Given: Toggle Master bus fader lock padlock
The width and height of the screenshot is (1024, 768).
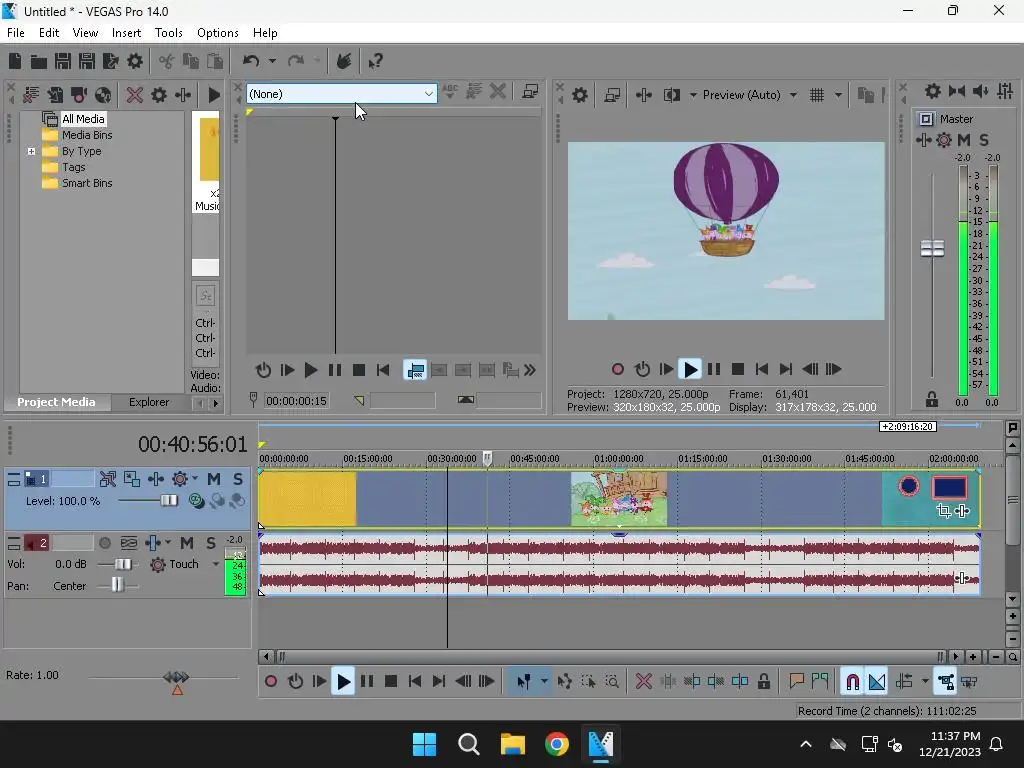Looking at the screenshot, I should tap(932, 399).
